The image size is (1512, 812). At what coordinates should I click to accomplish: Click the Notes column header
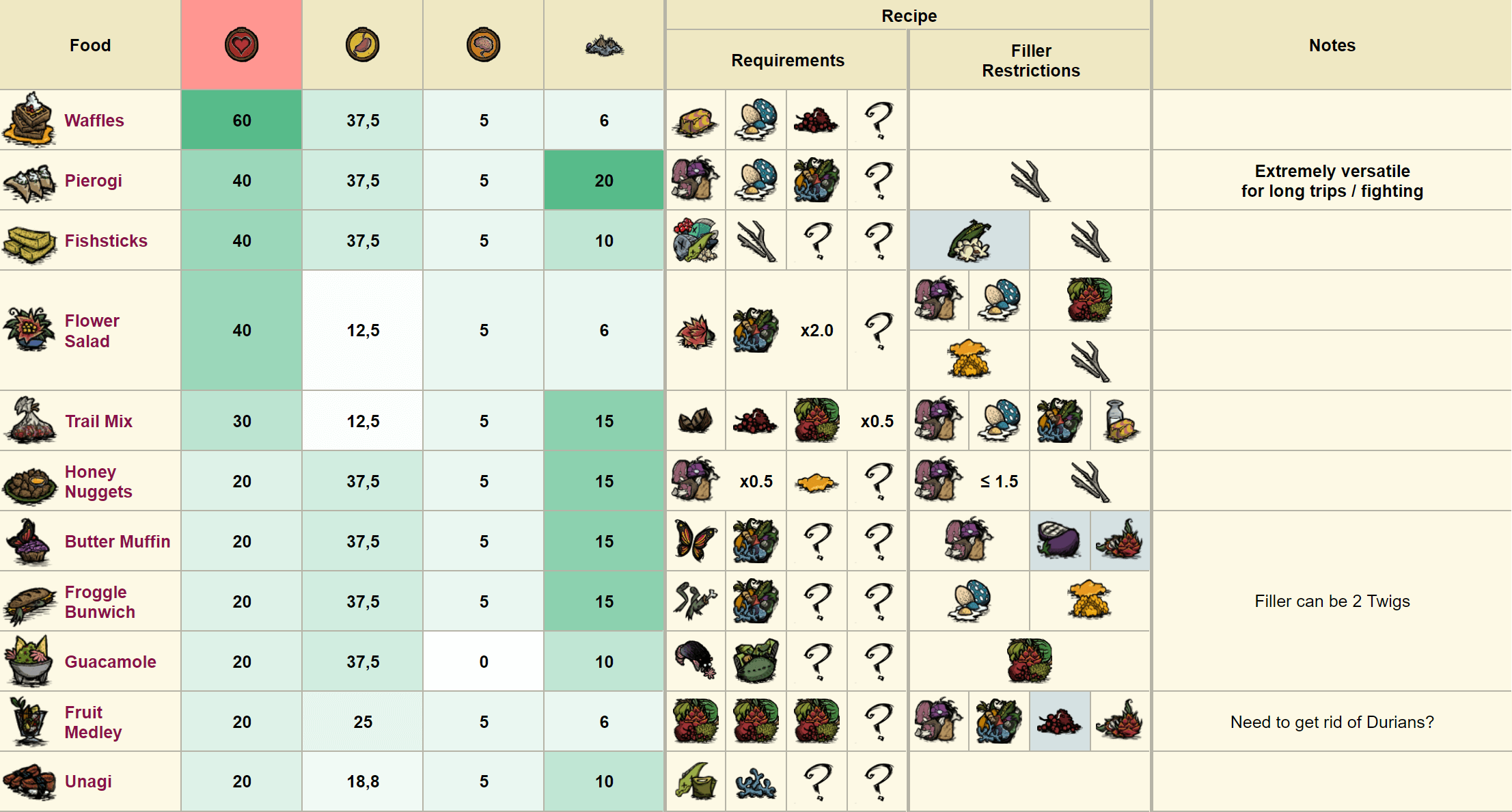tap(1332, 45)
